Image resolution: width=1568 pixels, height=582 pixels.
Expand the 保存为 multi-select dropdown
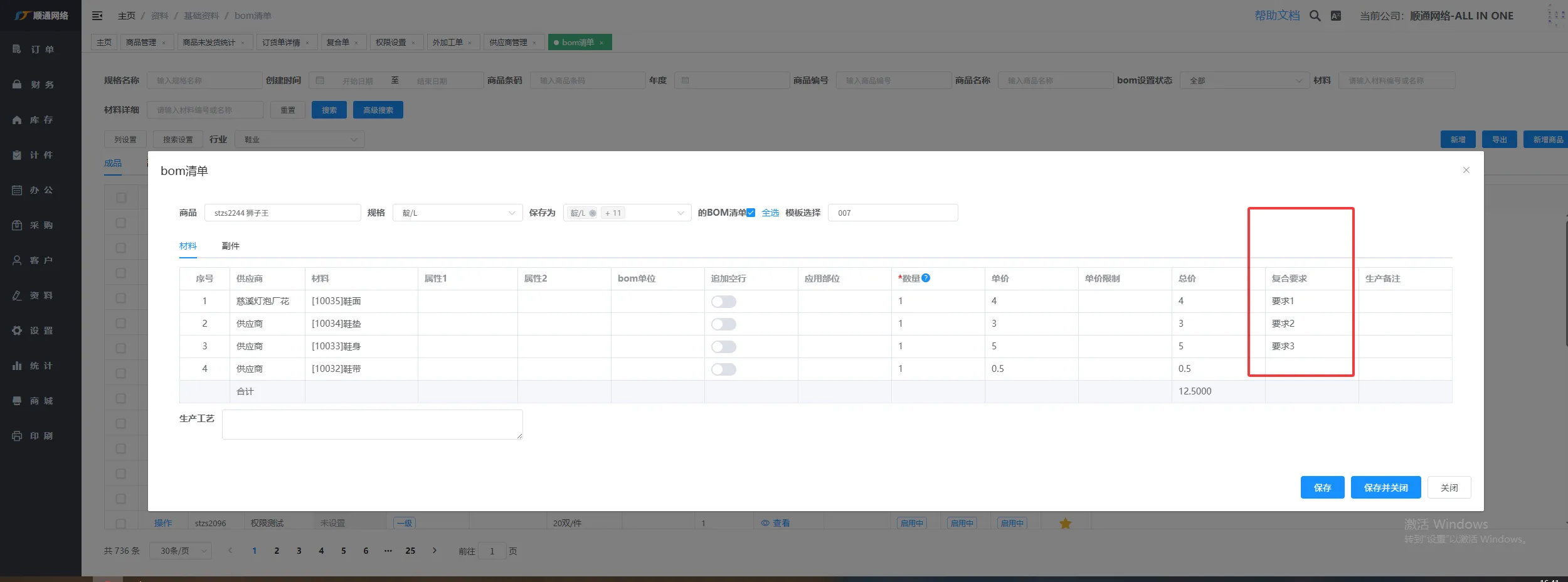pos(627,213)
